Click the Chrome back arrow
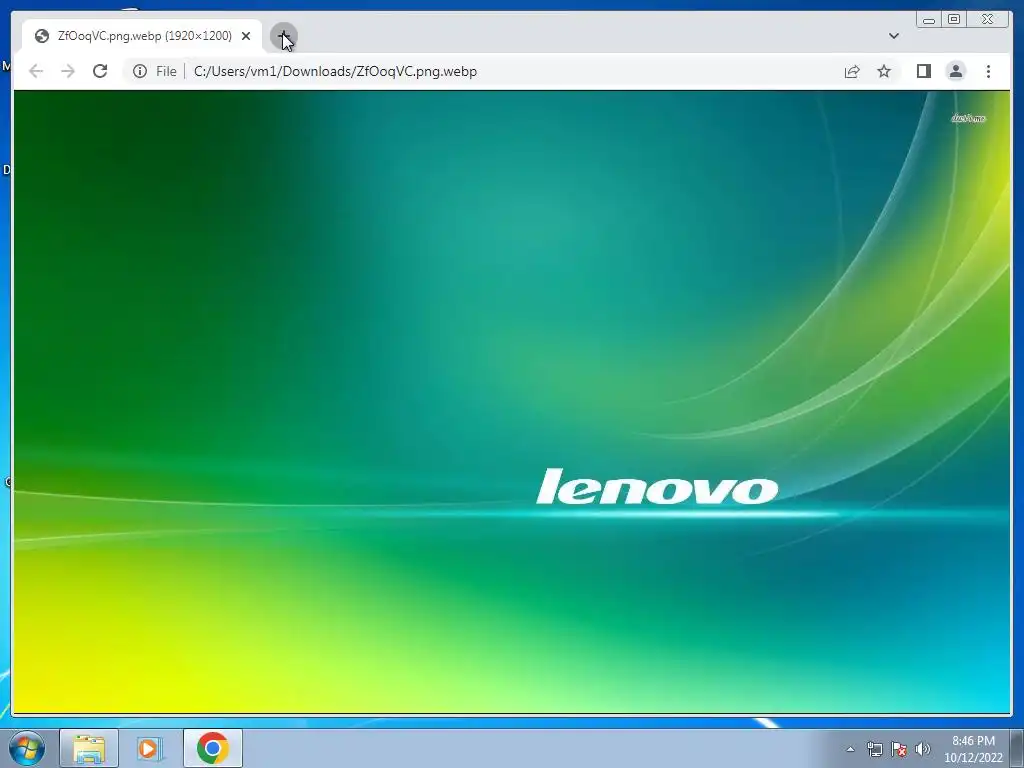The height and width of the screenshot is (768, 1024). [x=36, y=71]
